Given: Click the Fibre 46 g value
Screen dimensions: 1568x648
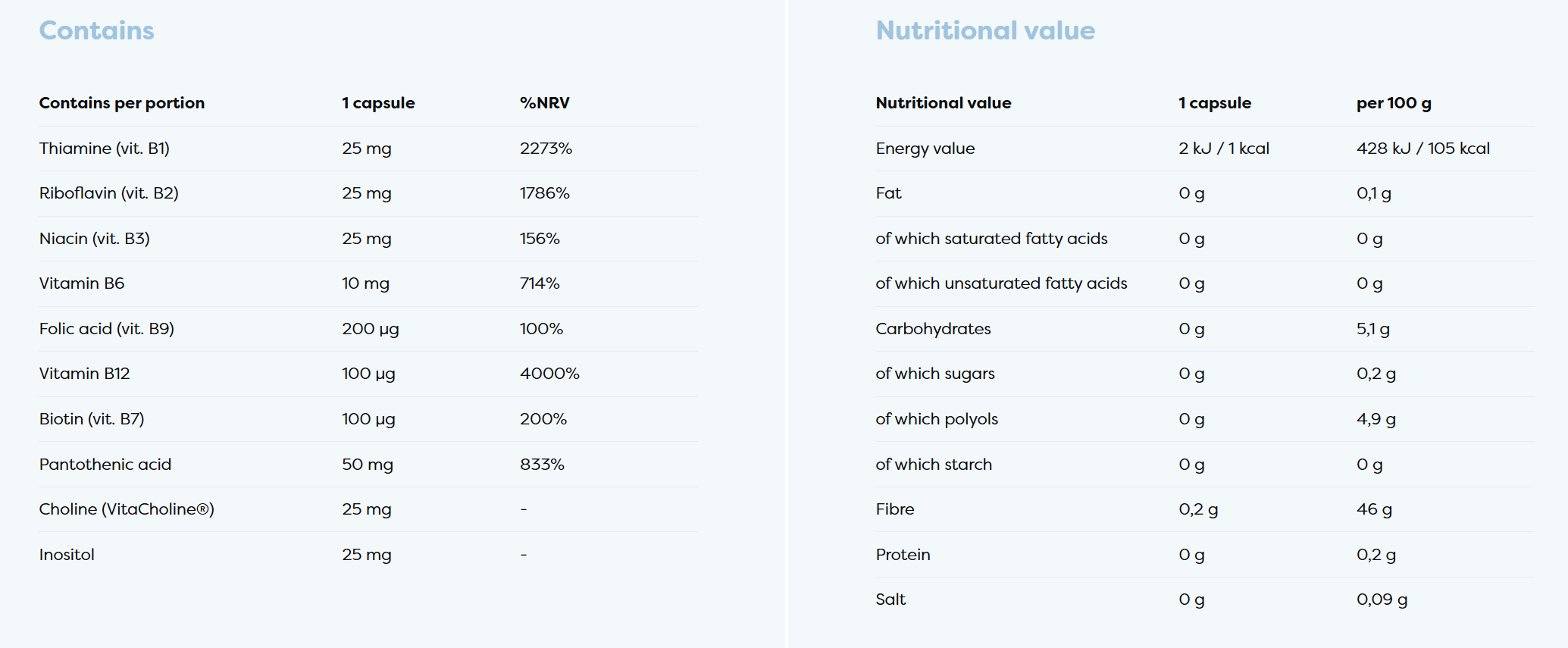Looking at the screenshot, I should point(1373,509).
